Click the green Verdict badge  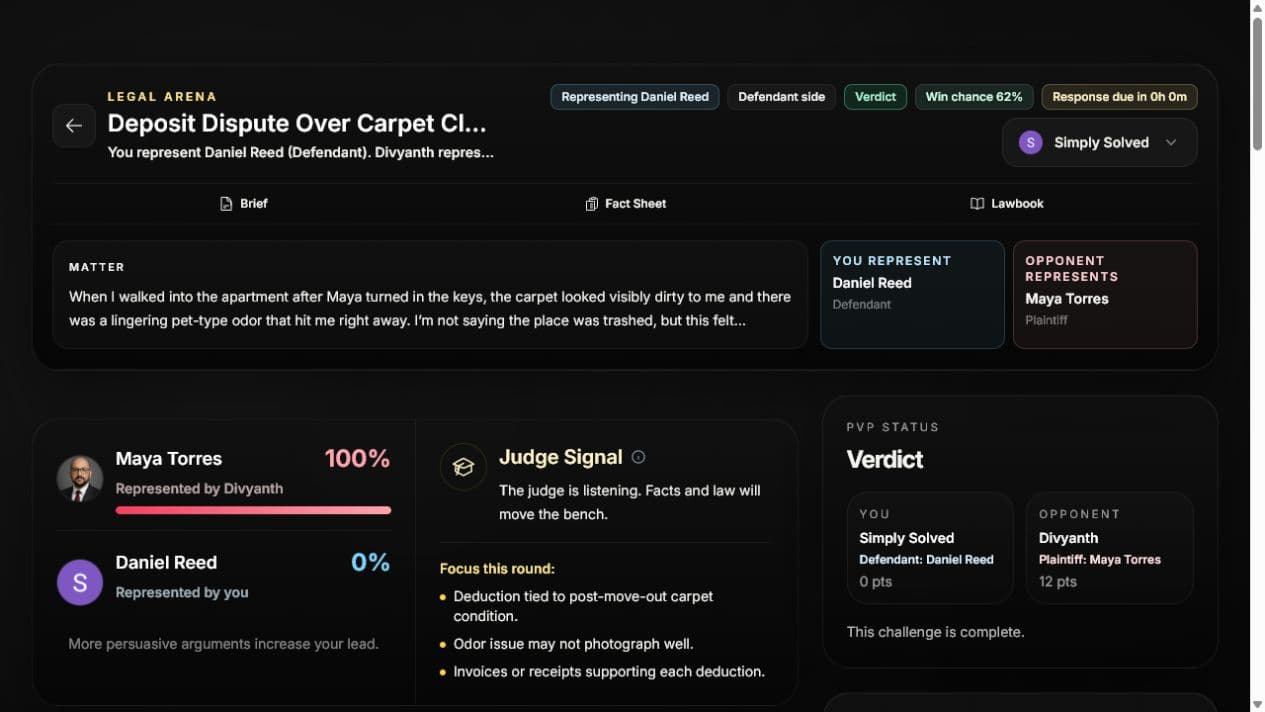coord(876,97)
